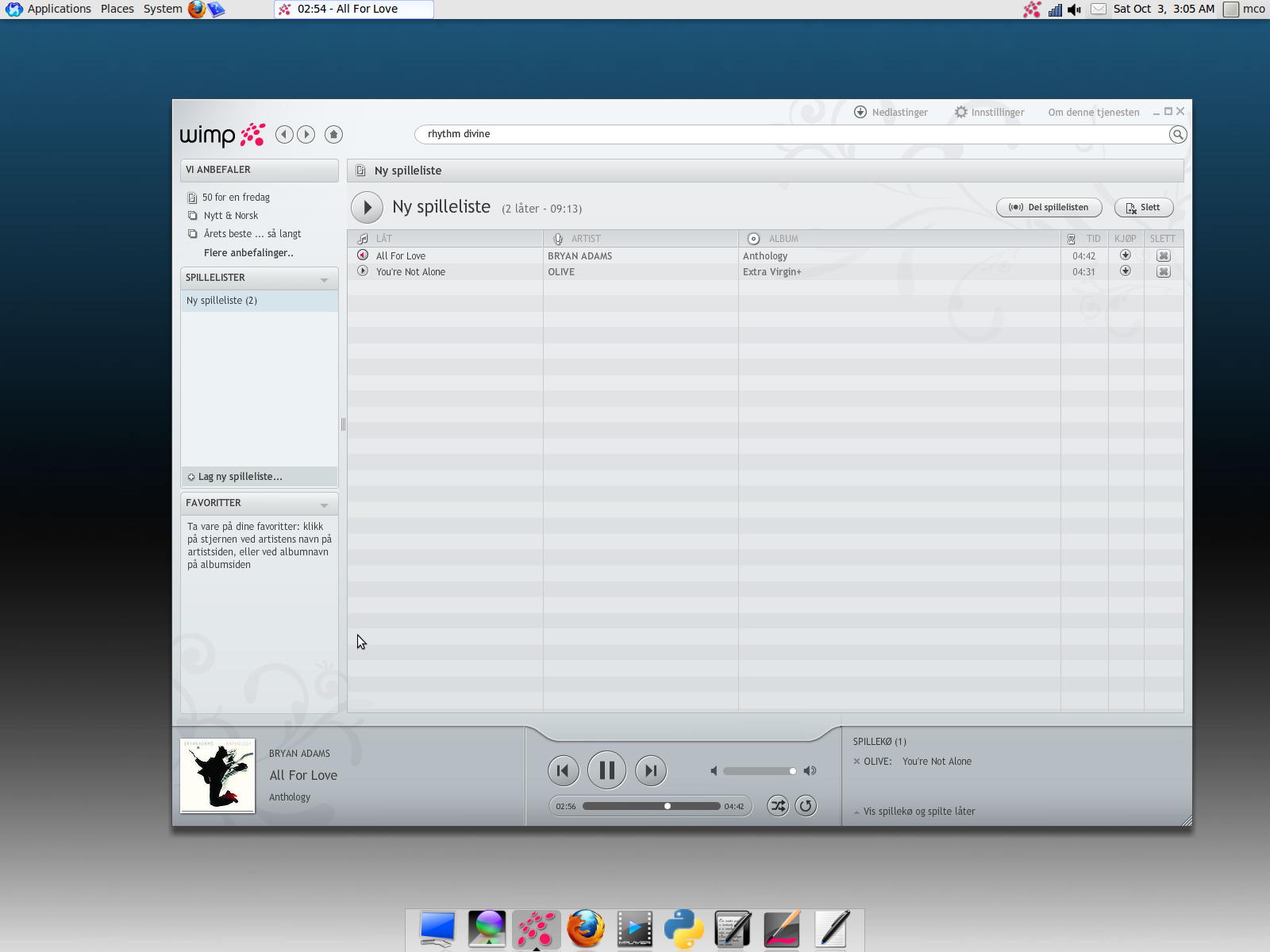Select Ny spilleliste (2) in sidebar
1270x952 pixels.
(260, 301)
